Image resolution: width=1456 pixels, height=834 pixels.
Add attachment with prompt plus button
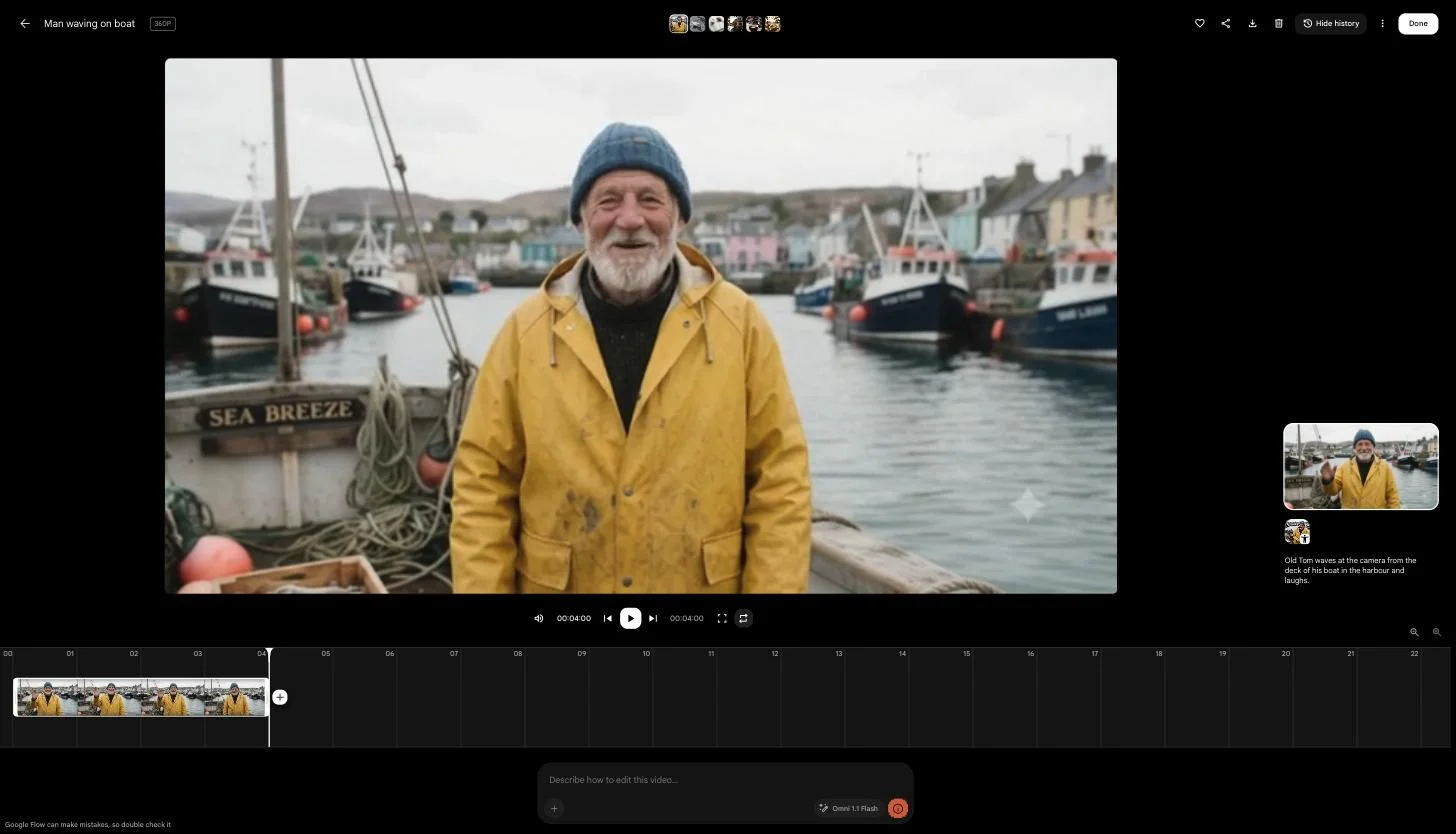click(x=554, y=808)
